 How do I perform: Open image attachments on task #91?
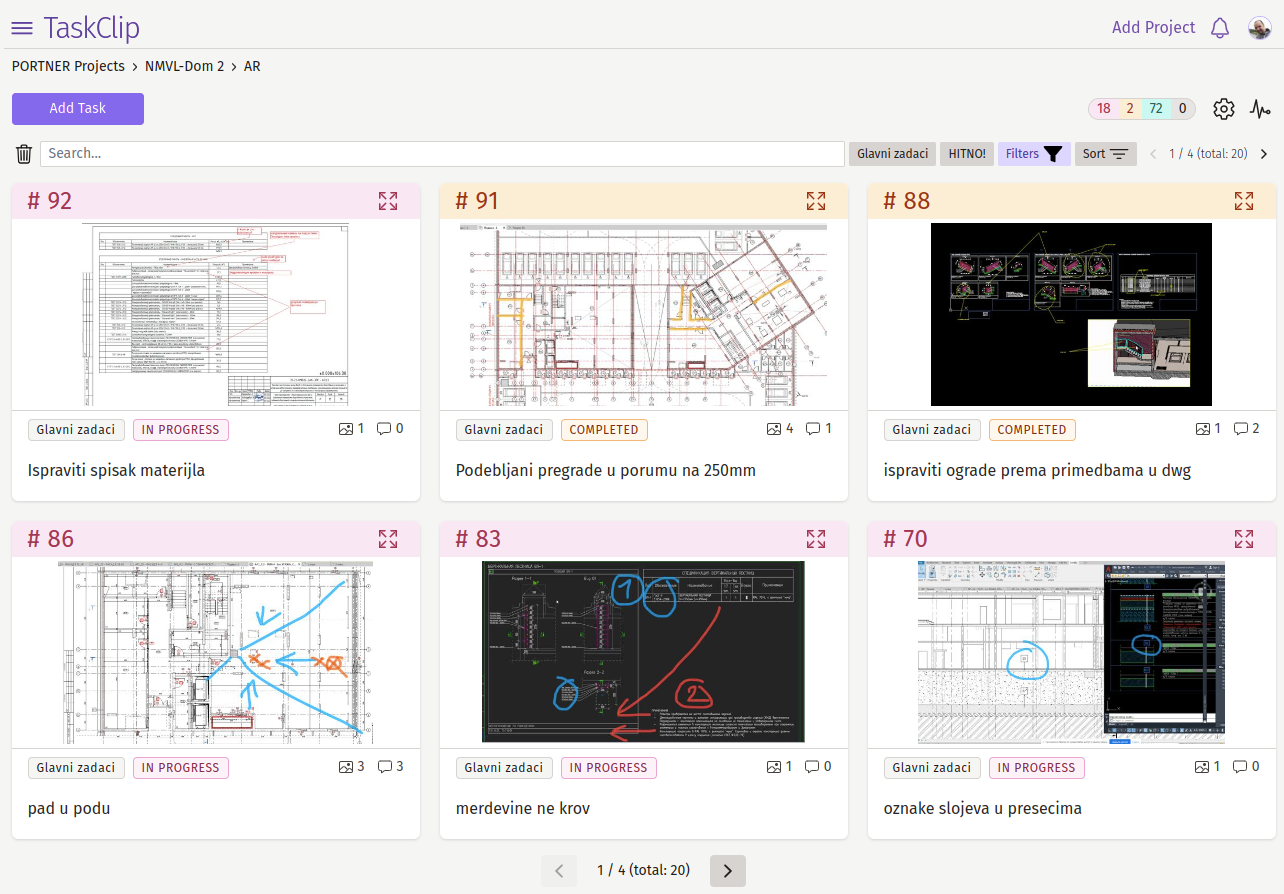click(x=778, y=429)
